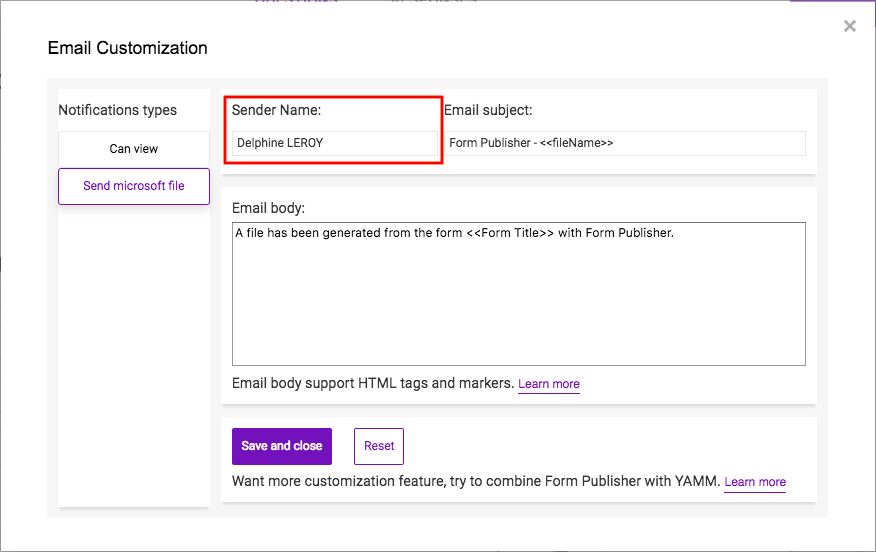Click the Sender Name input showing Delphine LEROY
This screenshot has height=552, width=876.
tap(335, 143)
